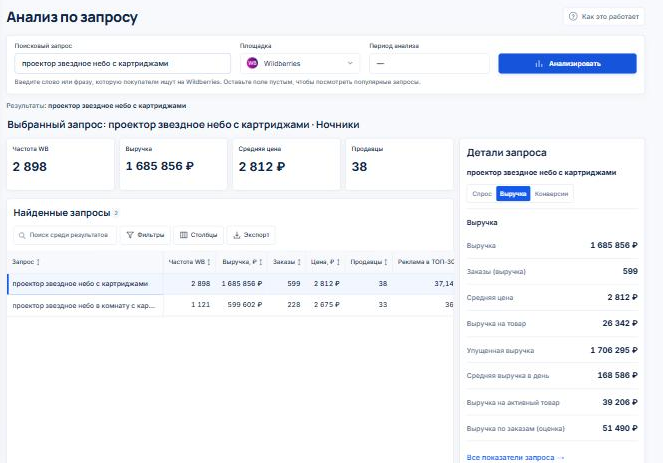Click Упущенная выручка value 1 706 295 ₽

coord(614,350)
